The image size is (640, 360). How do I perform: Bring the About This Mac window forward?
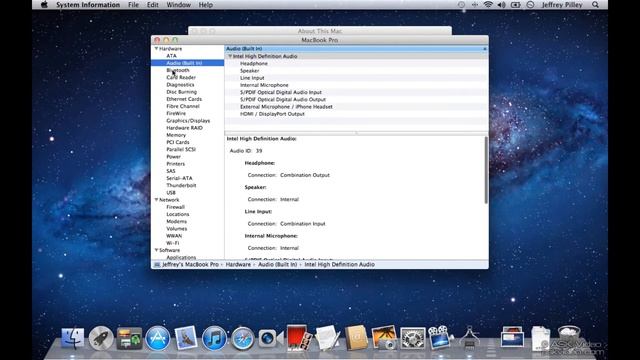coord(320,31)
